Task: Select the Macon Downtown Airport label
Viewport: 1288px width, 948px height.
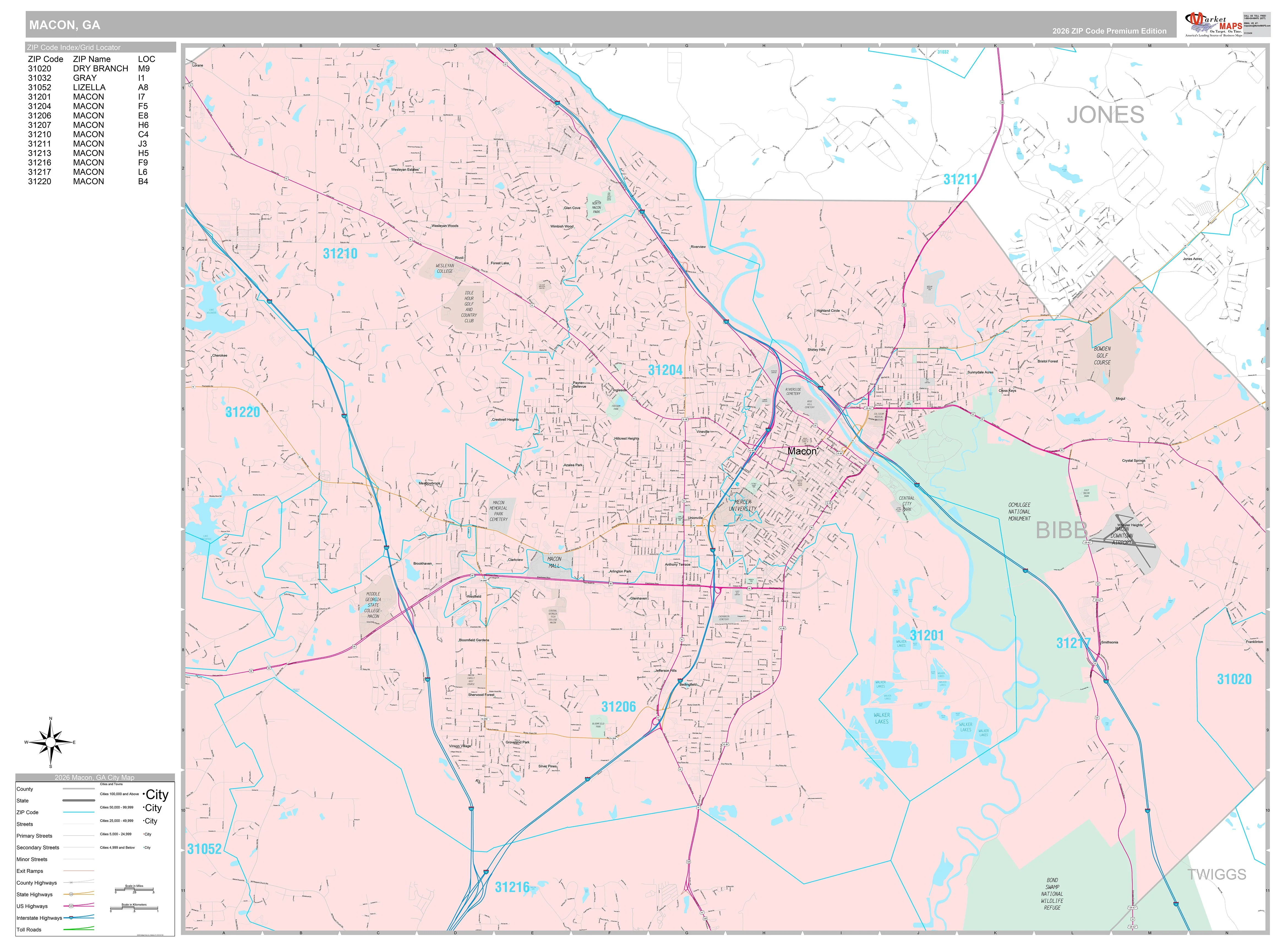Action: (x=1122, y=536)
